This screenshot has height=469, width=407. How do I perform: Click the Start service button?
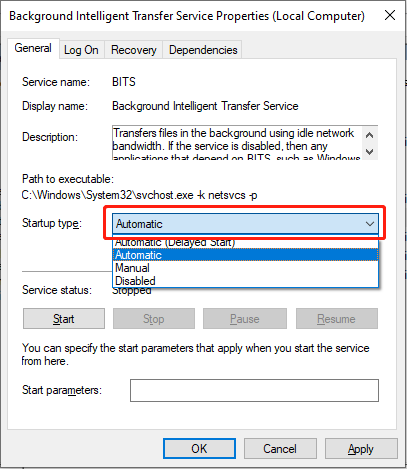click(64, 319)
